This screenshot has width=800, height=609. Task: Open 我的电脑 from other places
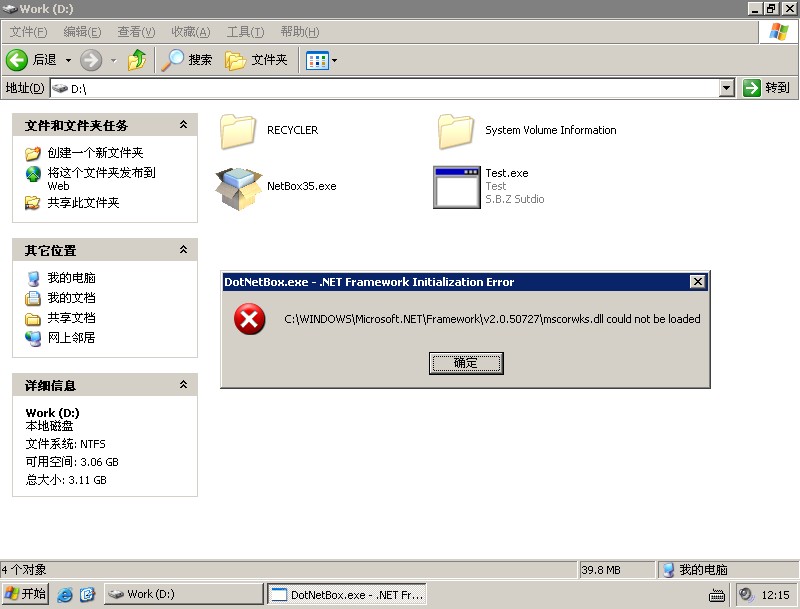coord(71,277)
